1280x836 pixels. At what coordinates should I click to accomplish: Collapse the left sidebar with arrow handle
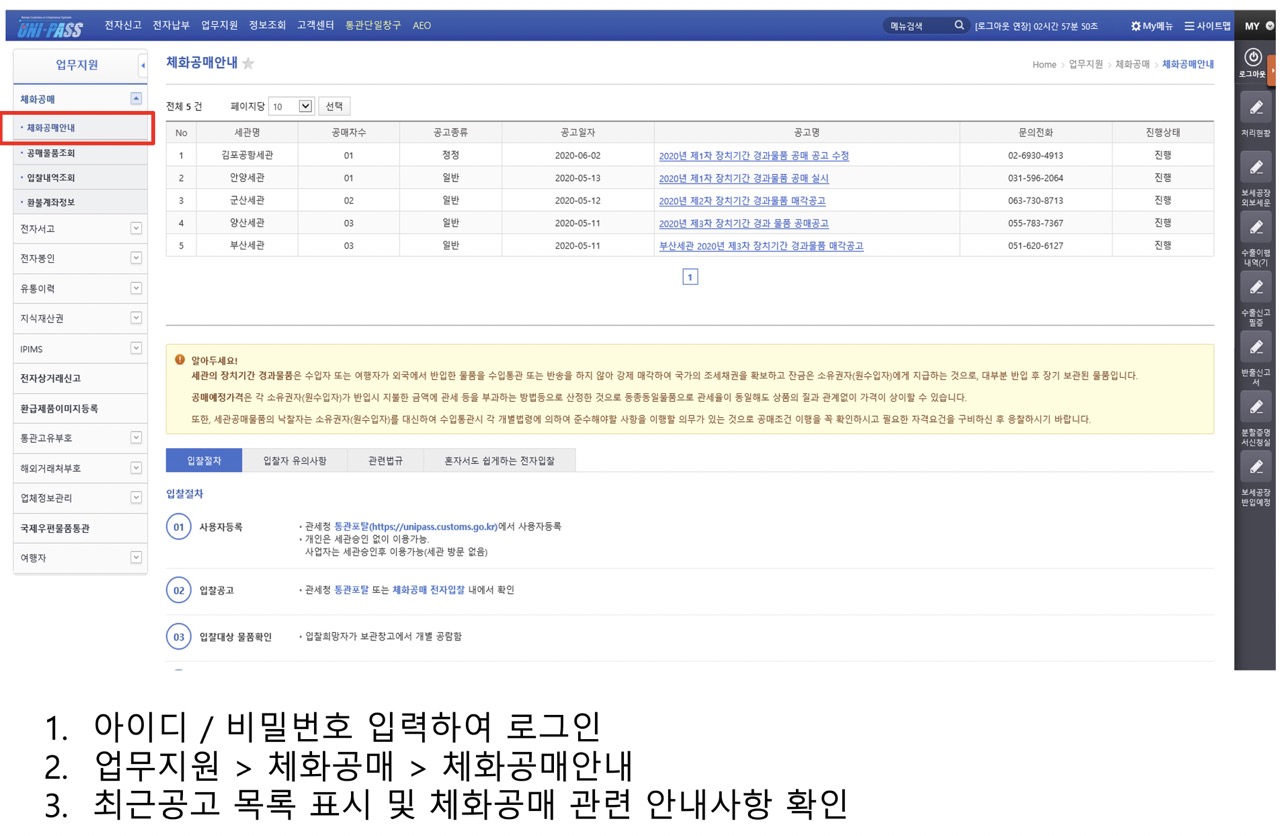pyautogui.click(x=143, y=65)
